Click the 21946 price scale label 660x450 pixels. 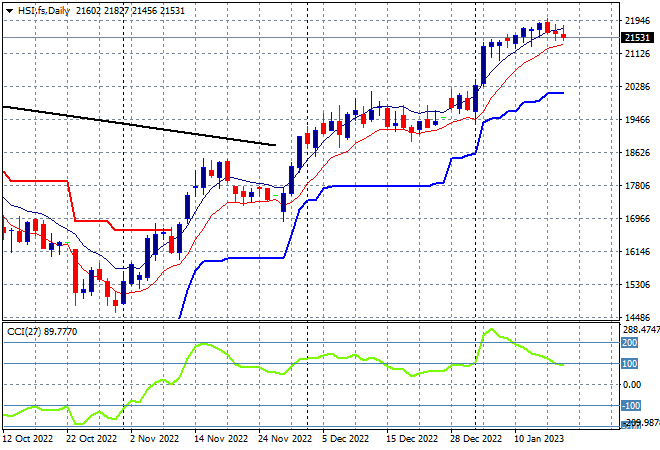(637, 20)
